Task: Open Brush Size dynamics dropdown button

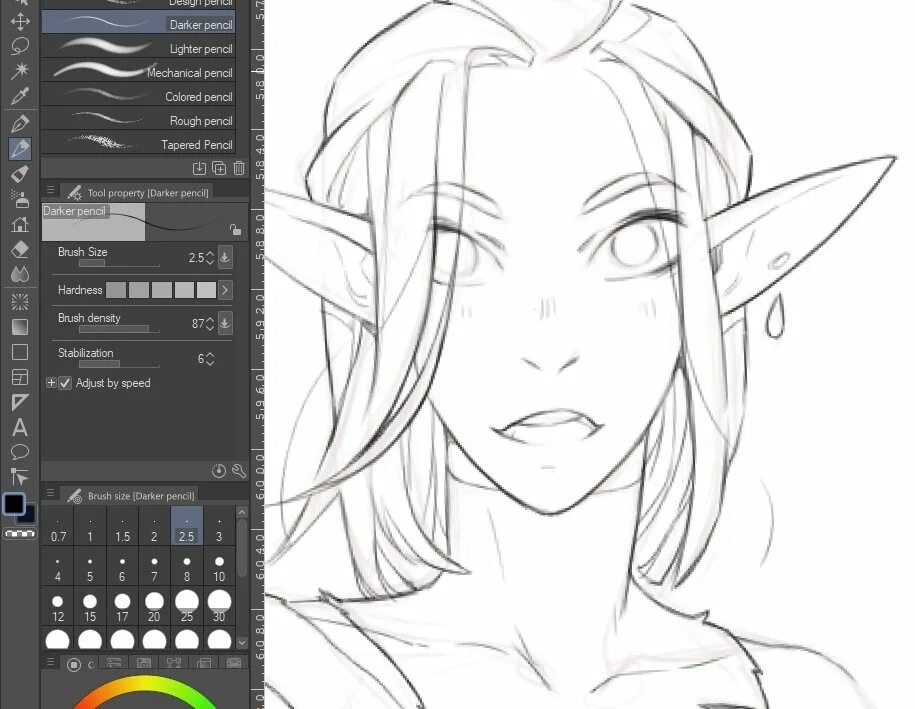Action: pos(225,257)
